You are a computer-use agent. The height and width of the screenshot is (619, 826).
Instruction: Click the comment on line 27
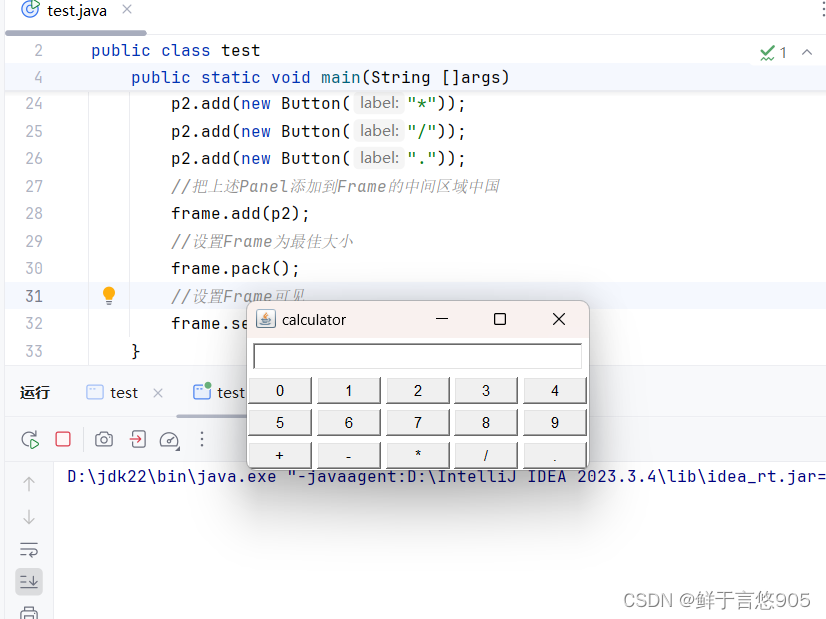(x=335, y=186)
